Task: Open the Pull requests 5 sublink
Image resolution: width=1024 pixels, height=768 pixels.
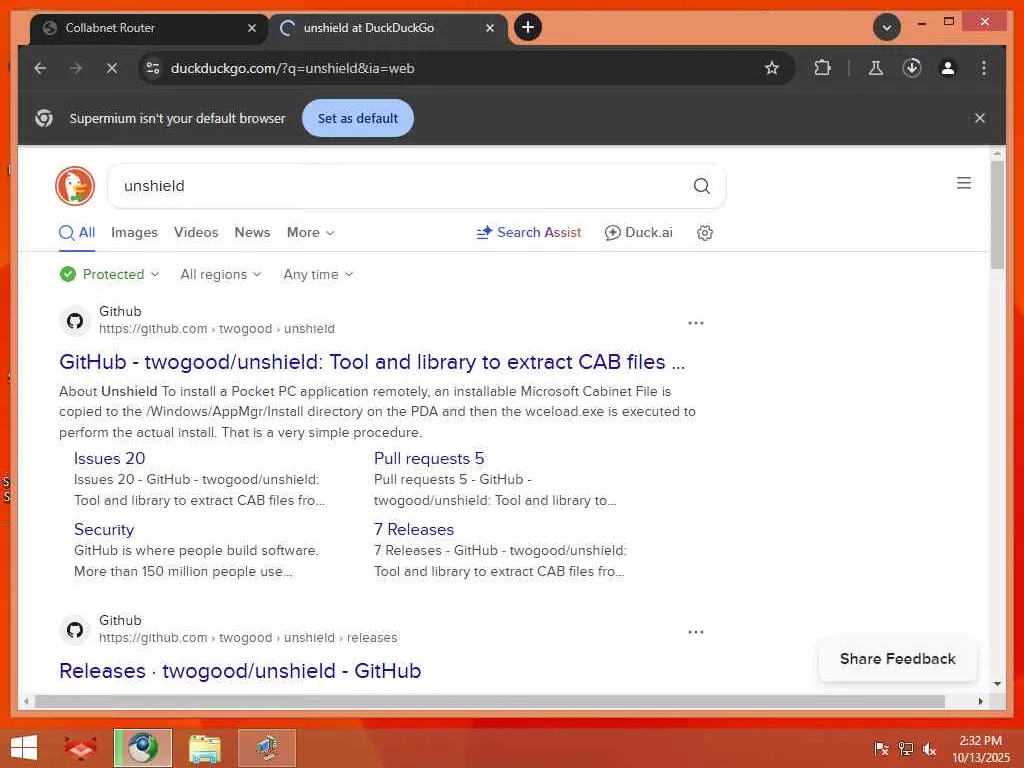Action: (x=429, y=458)
